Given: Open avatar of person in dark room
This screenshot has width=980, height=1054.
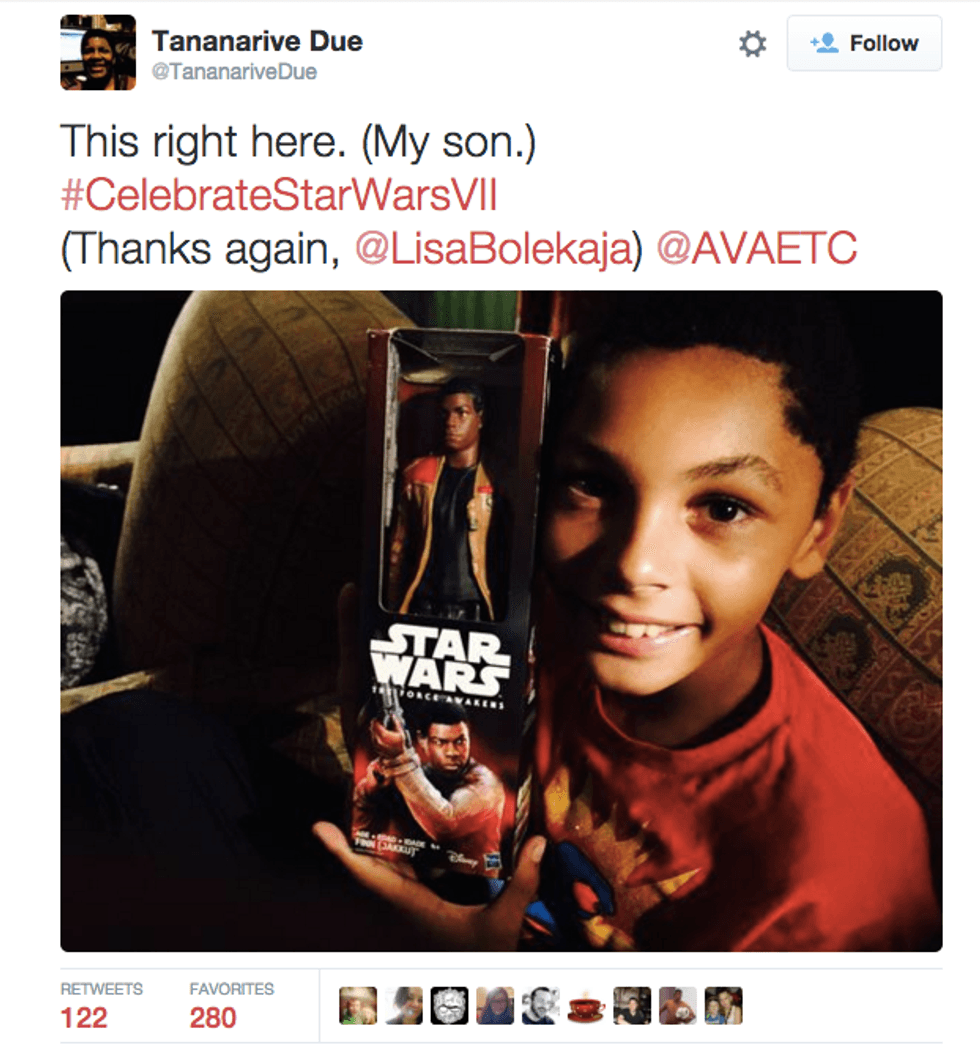Looking at the screenshot, I should pyautogui.click(x=632, y=1006).
